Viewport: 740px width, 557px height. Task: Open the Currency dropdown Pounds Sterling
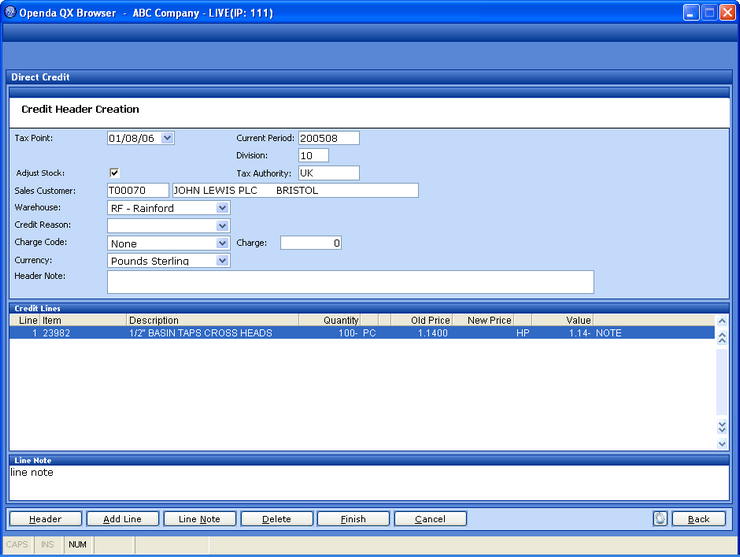tap(222, 261)
